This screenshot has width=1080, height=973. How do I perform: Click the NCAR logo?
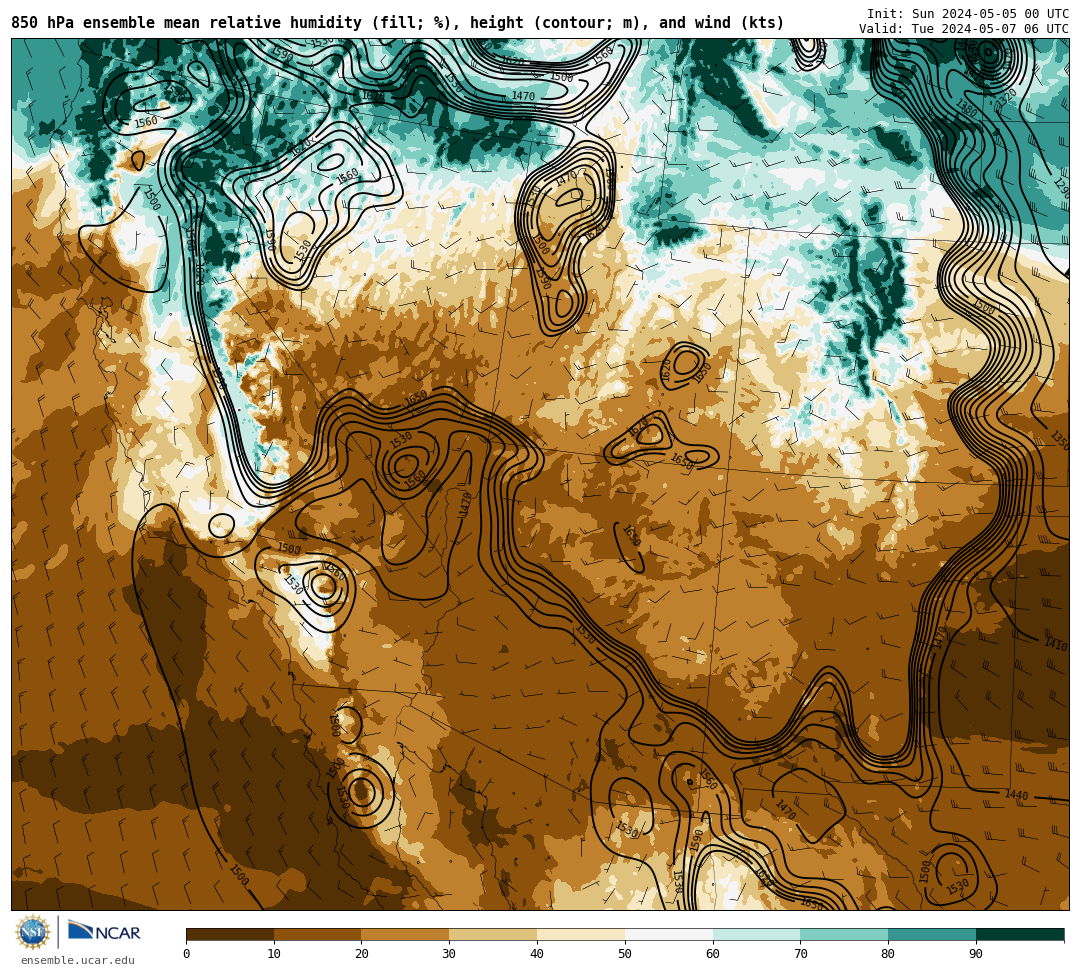[104, 932]
